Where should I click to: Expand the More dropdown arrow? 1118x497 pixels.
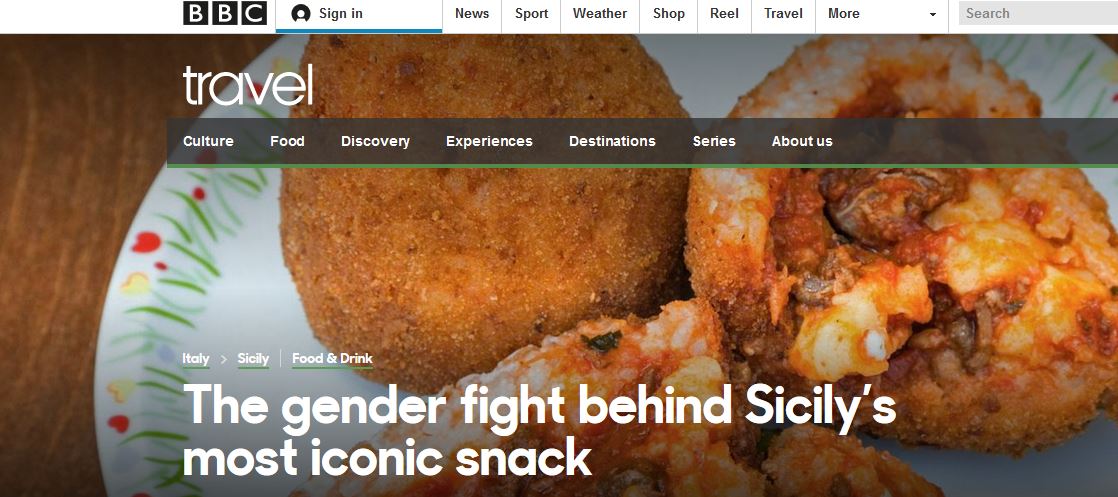[x=933, y=14]
